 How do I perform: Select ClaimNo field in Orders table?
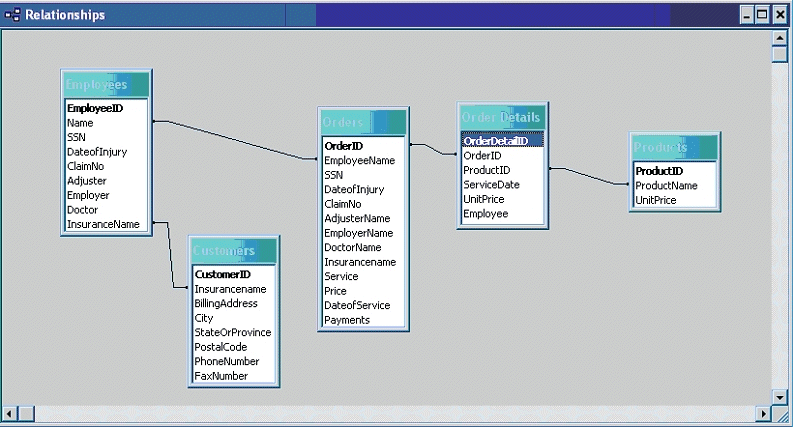tap(363, 204)
